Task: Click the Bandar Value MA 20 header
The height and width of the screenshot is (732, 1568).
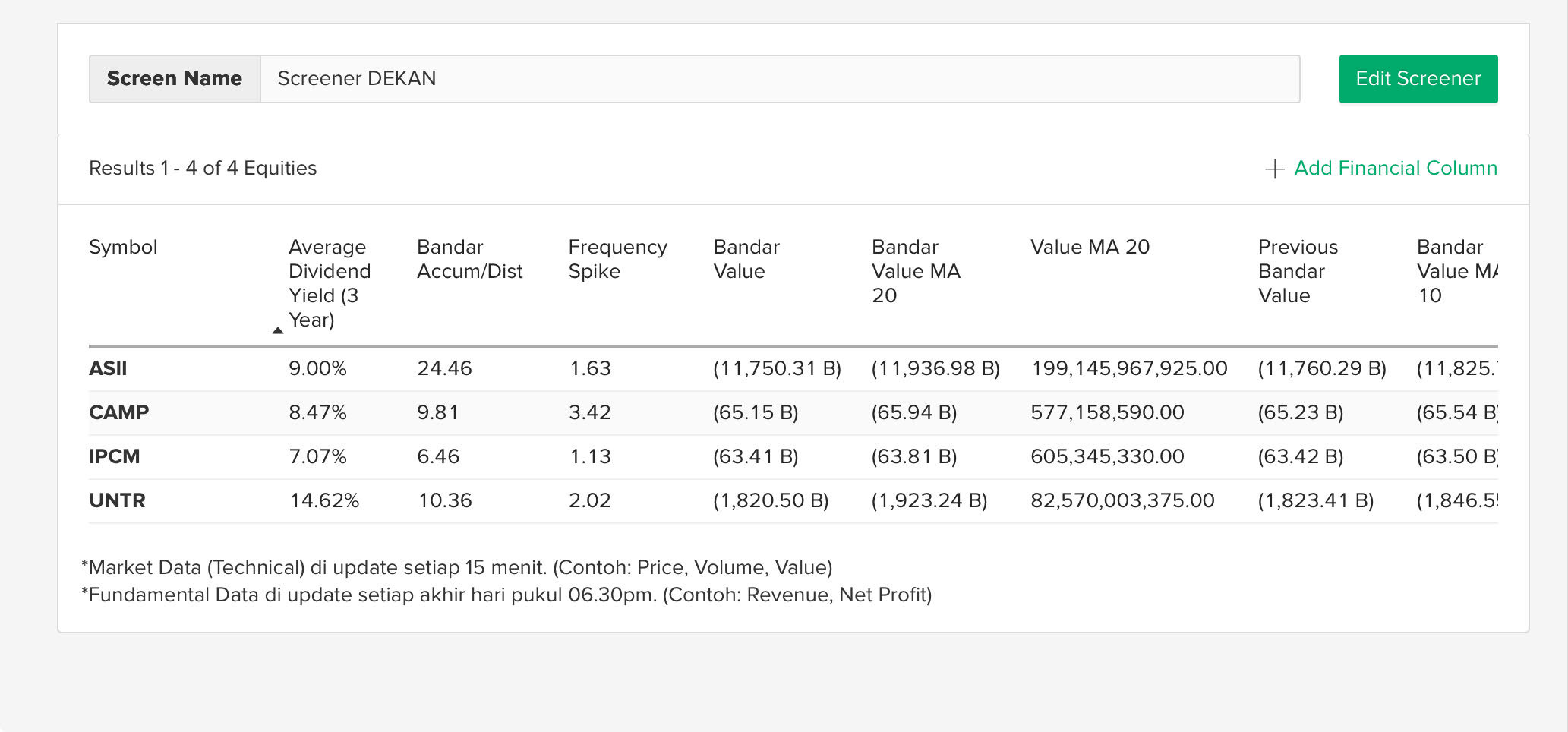Action: [916, 271]
